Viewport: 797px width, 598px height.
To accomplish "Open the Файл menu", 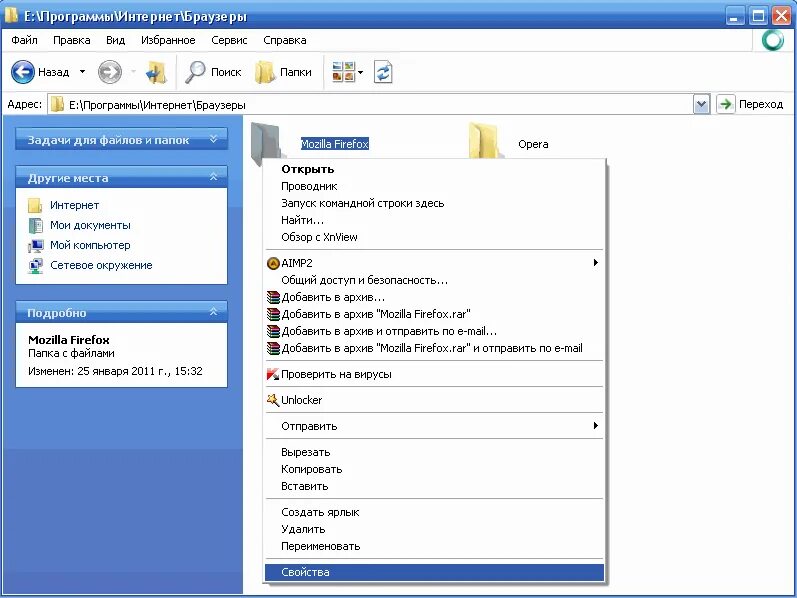I will coord(24,40).
